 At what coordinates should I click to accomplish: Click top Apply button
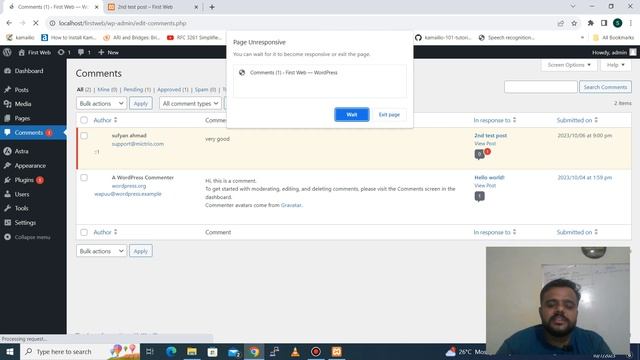141,104
